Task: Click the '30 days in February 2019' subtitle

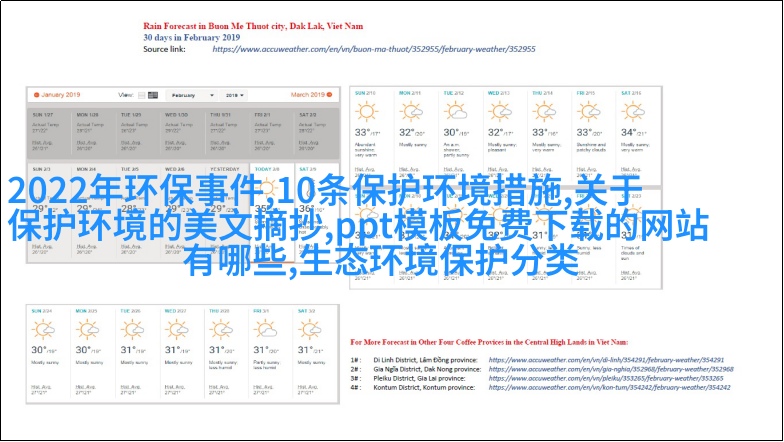Action: 192,38
